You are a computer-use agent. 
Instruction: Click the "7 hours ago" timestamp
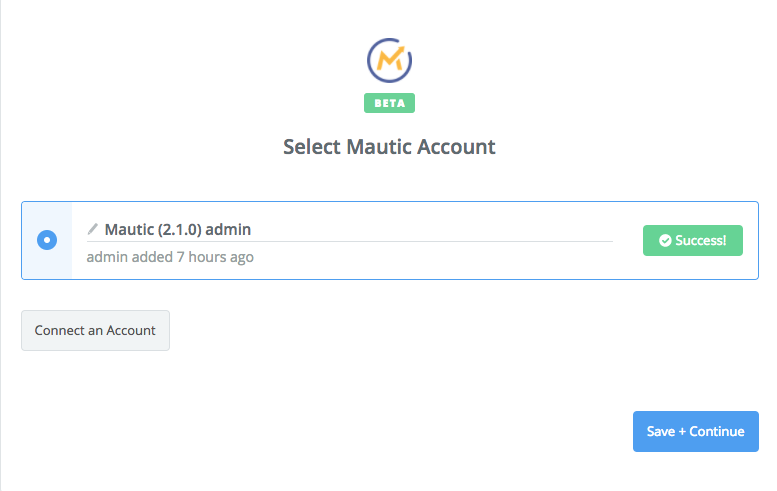[x=215, y=257]
